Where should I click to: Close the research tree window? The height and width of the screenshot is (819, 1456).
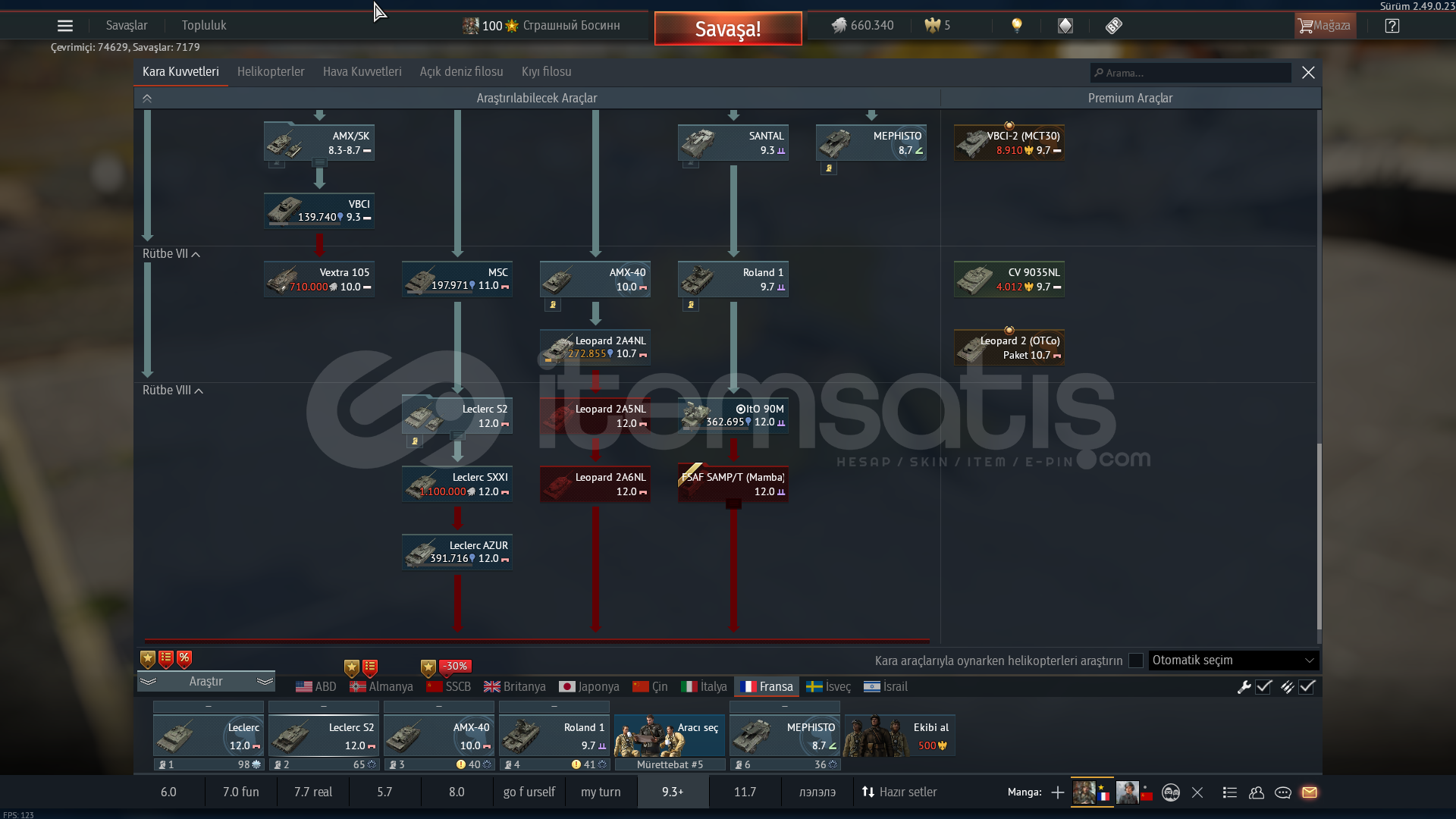1308,72
